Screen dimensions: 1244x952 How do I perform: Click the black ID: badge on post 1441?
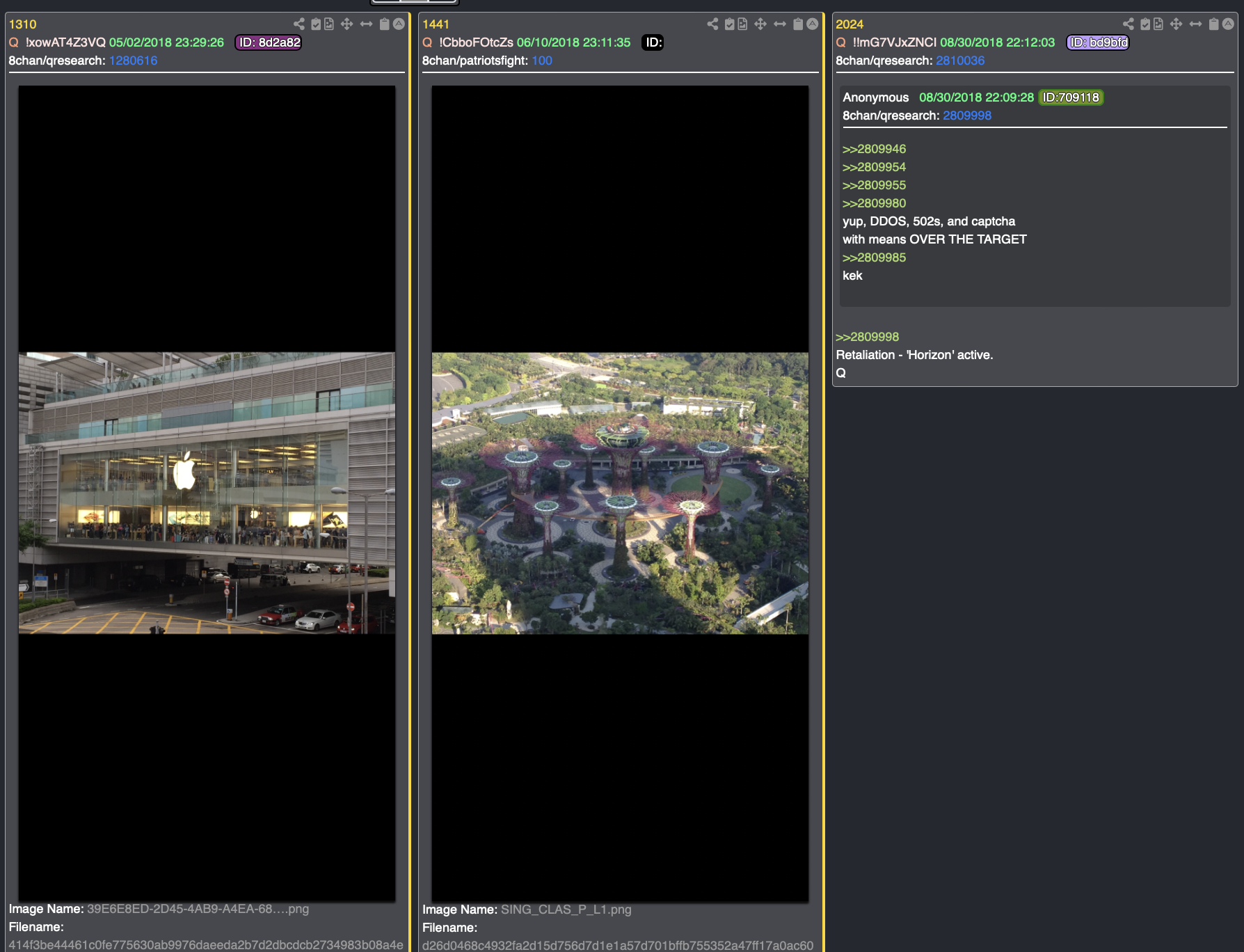[653, 42]
